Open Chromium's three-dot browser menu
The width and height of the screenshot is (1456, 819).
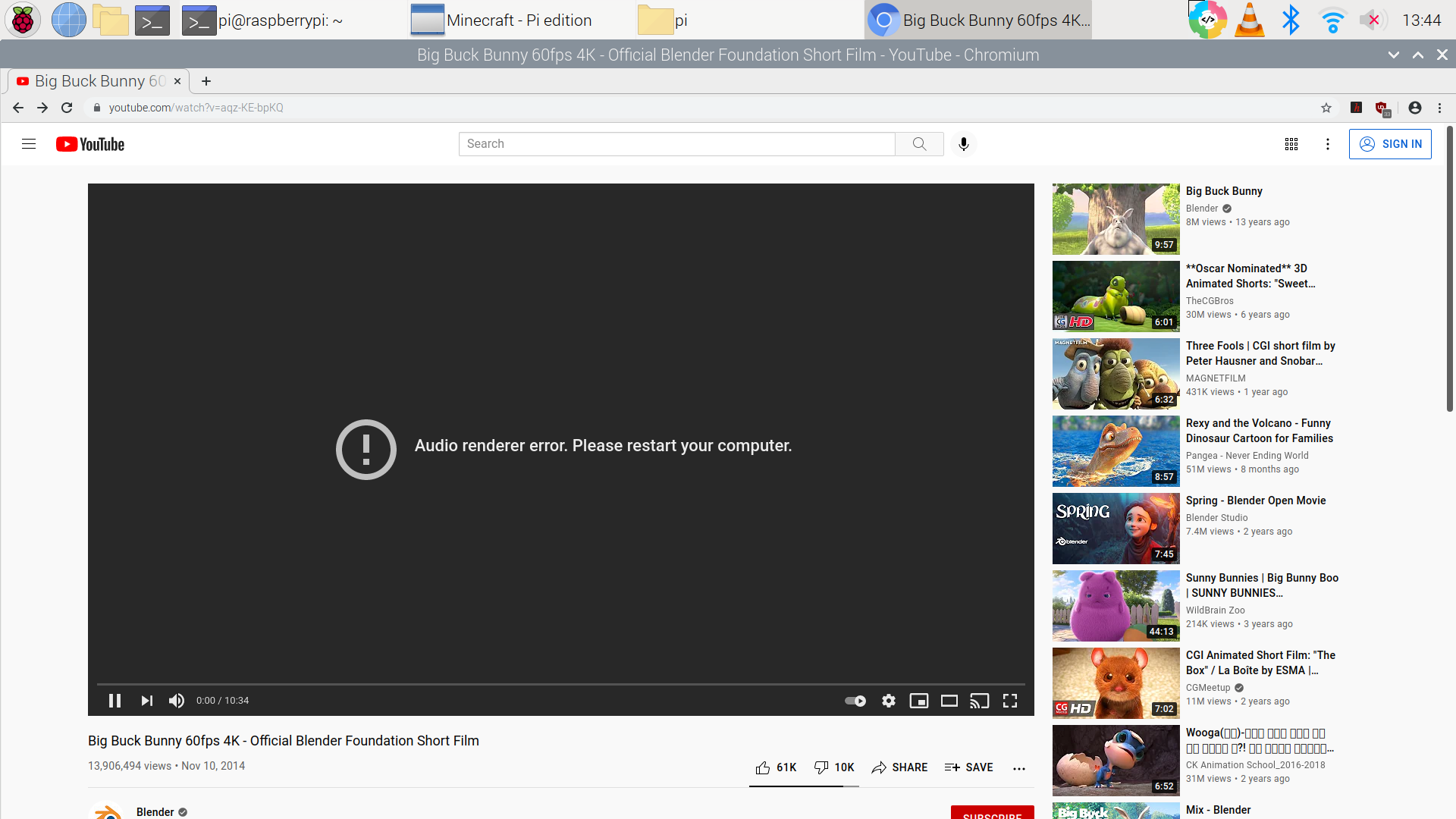[1440, 108]
